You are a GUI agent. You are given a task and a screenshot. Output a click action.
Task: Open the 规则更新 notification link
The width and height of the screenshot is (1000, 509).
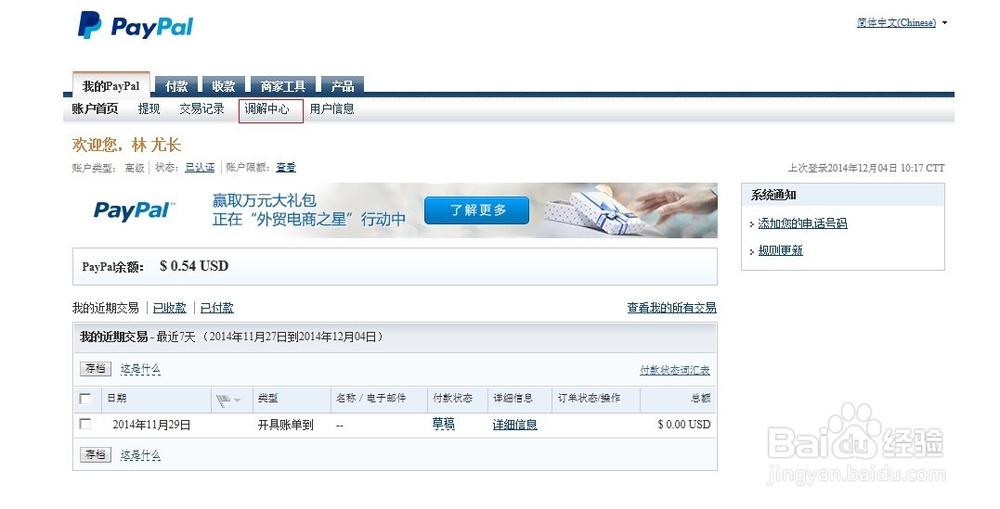click(780, 251)
